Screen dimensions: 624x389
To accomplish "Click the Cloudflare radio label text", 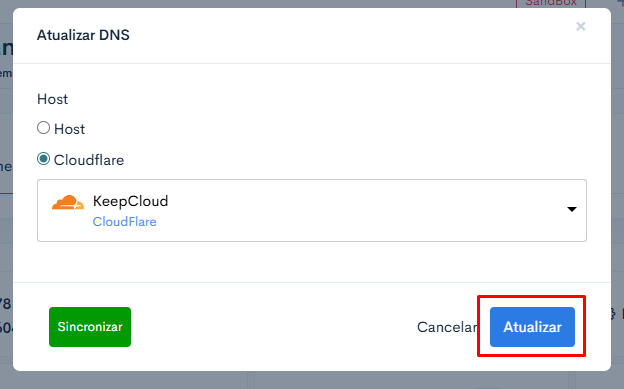I will tap(89, 160).
